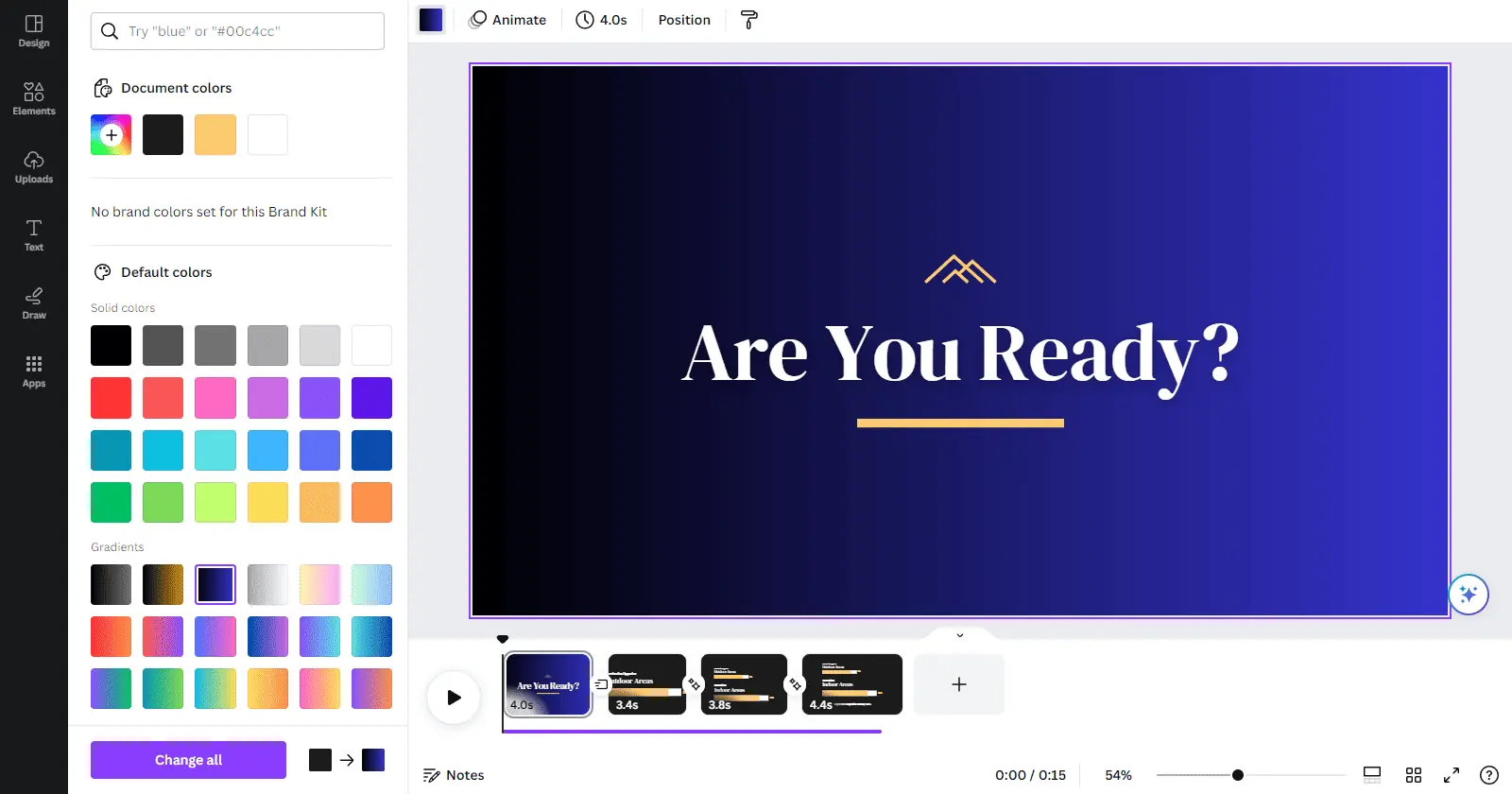Open the Draw sidebar panel

pos(34,303)
